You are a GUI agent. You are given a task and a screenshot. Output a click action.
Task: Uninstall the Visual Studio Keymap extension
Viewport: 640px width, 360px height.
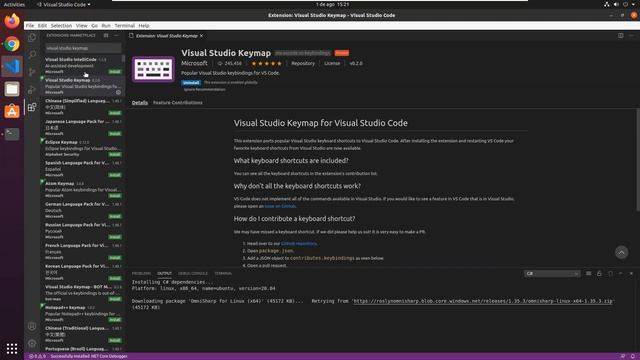click(191, 82)
